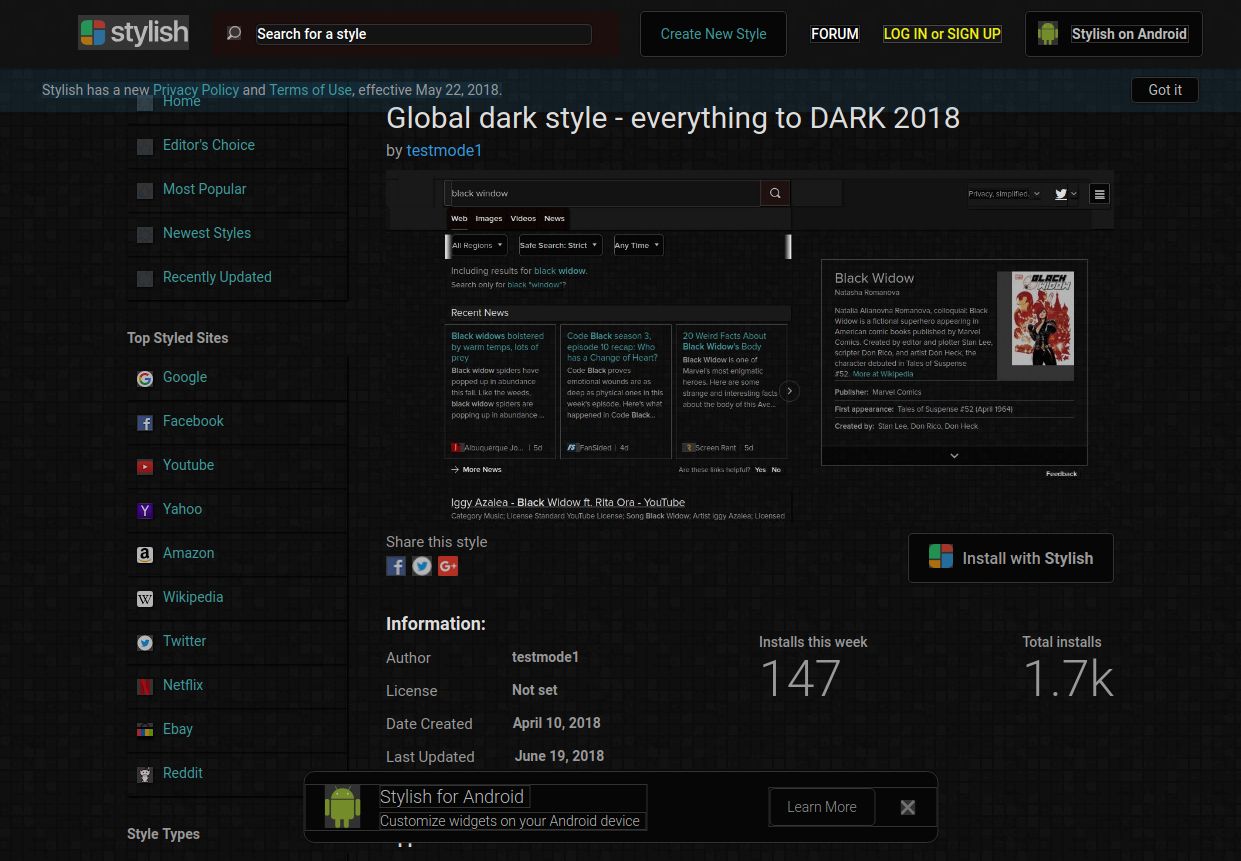
Task: Open Netflix styles link
Action: (x=183, y=685)
